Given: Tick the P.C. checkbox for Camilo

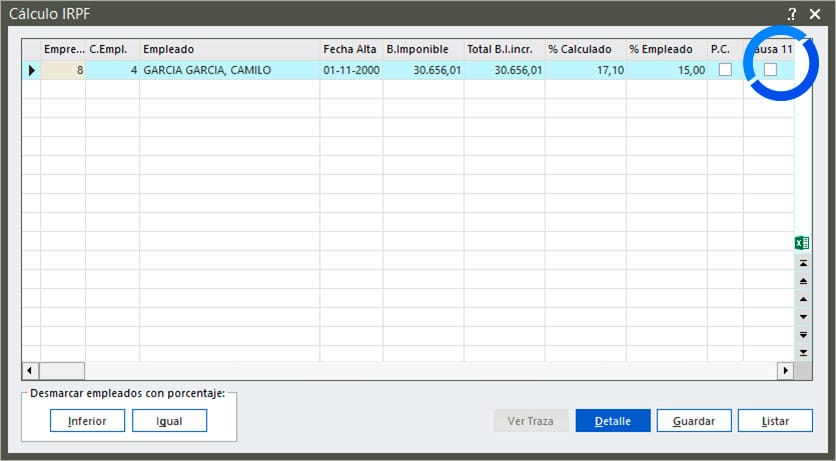Looking at the screenshot, I should (x=725, y=70).
